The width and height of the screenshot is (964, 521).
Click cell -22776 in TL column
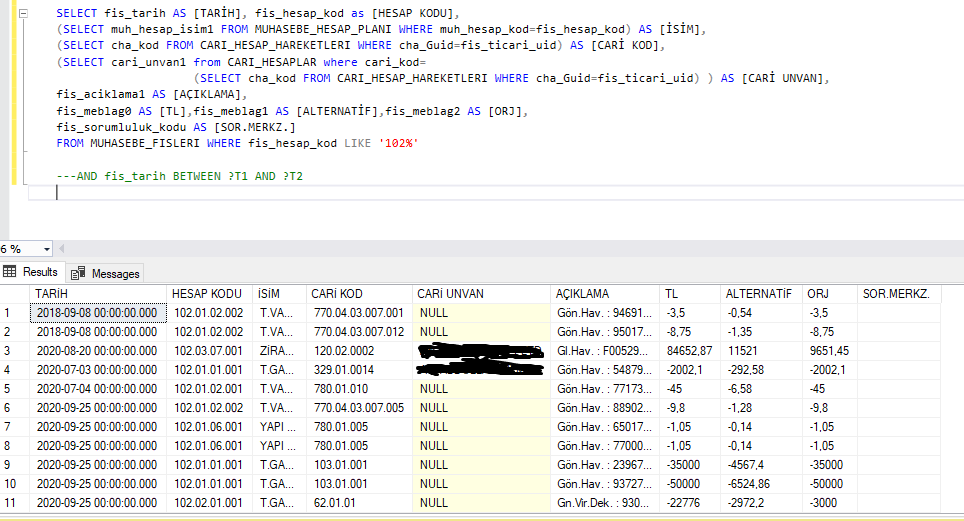pos(690,503)
